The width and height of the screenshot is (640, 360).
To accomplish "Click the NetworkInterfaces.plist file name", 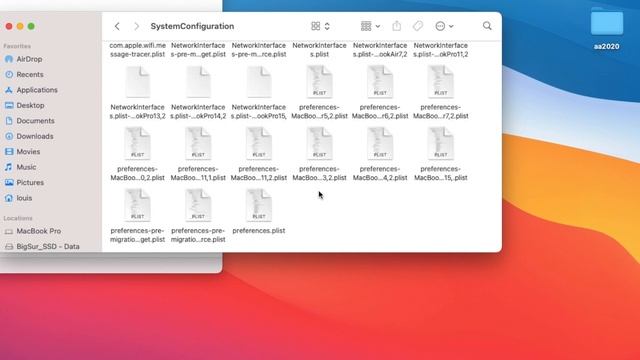I will tap(319, 50).
